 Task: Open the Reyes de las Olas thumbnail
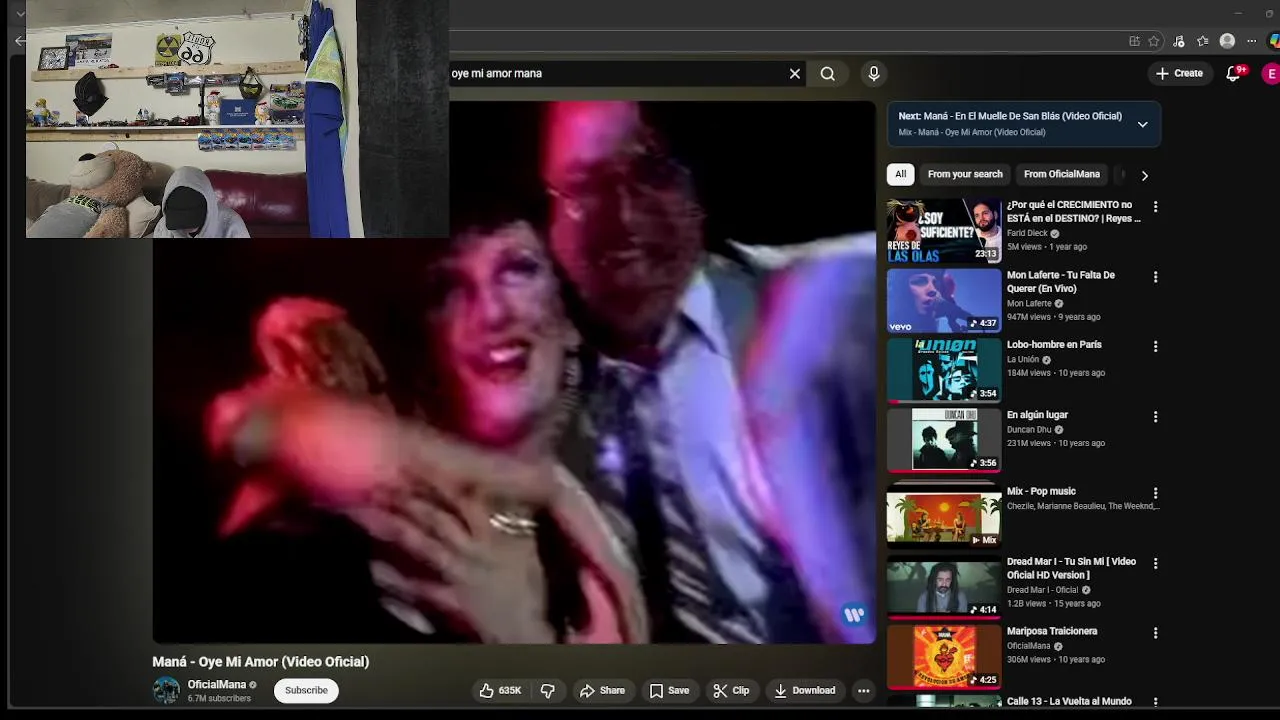(944, 231)
